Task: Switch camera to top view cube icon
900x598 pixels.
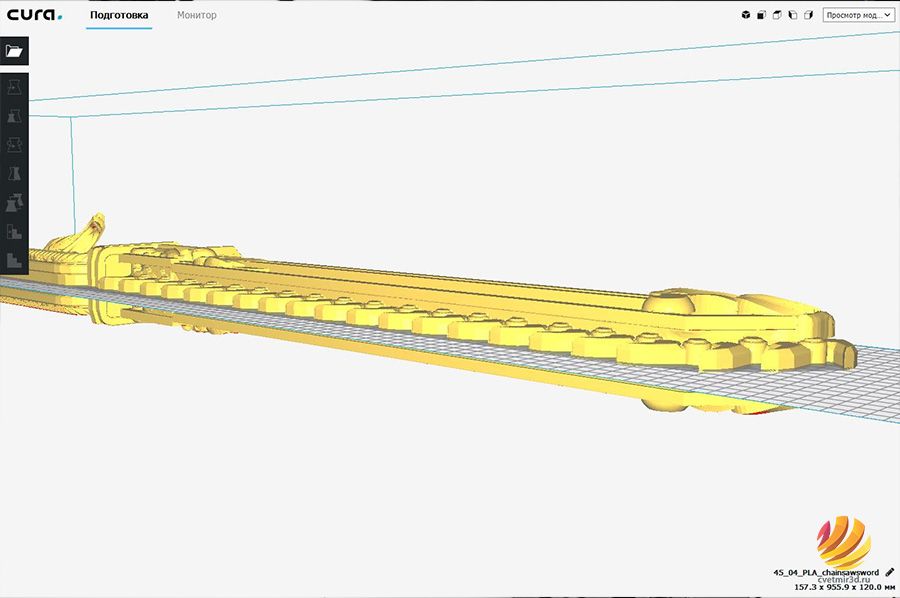Action: (777, 15)
